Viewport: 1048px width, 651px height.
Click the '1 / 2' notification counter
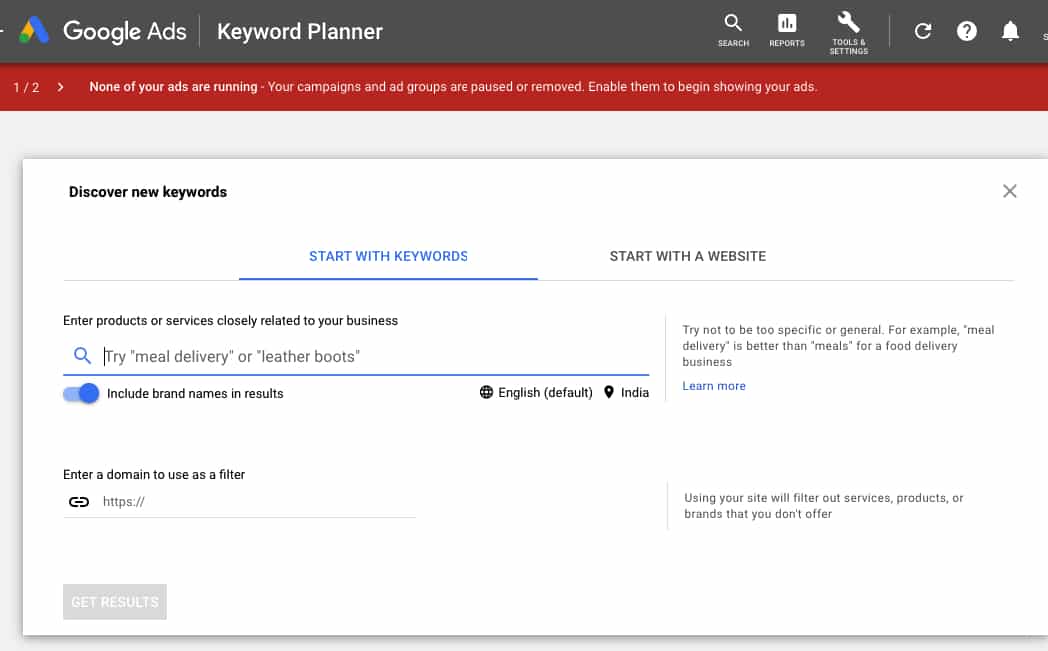26,88
